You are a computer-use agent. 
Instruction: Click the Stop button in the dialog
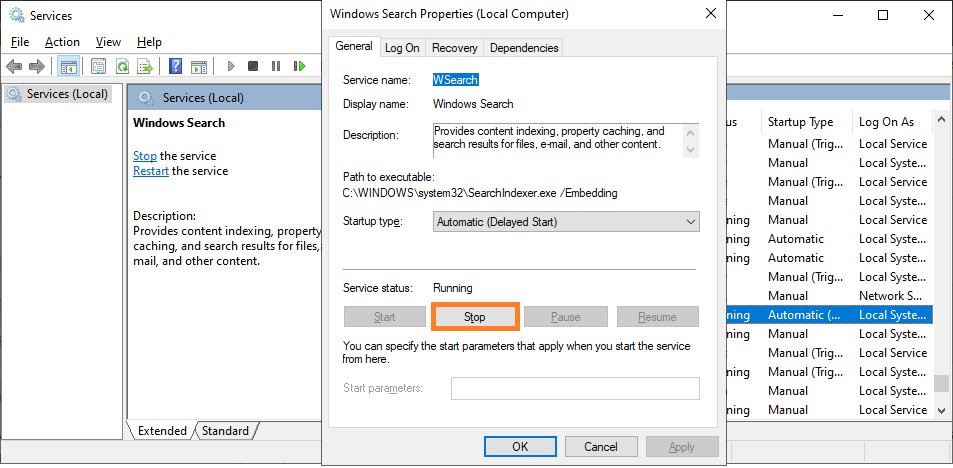[x=475, y=317]
